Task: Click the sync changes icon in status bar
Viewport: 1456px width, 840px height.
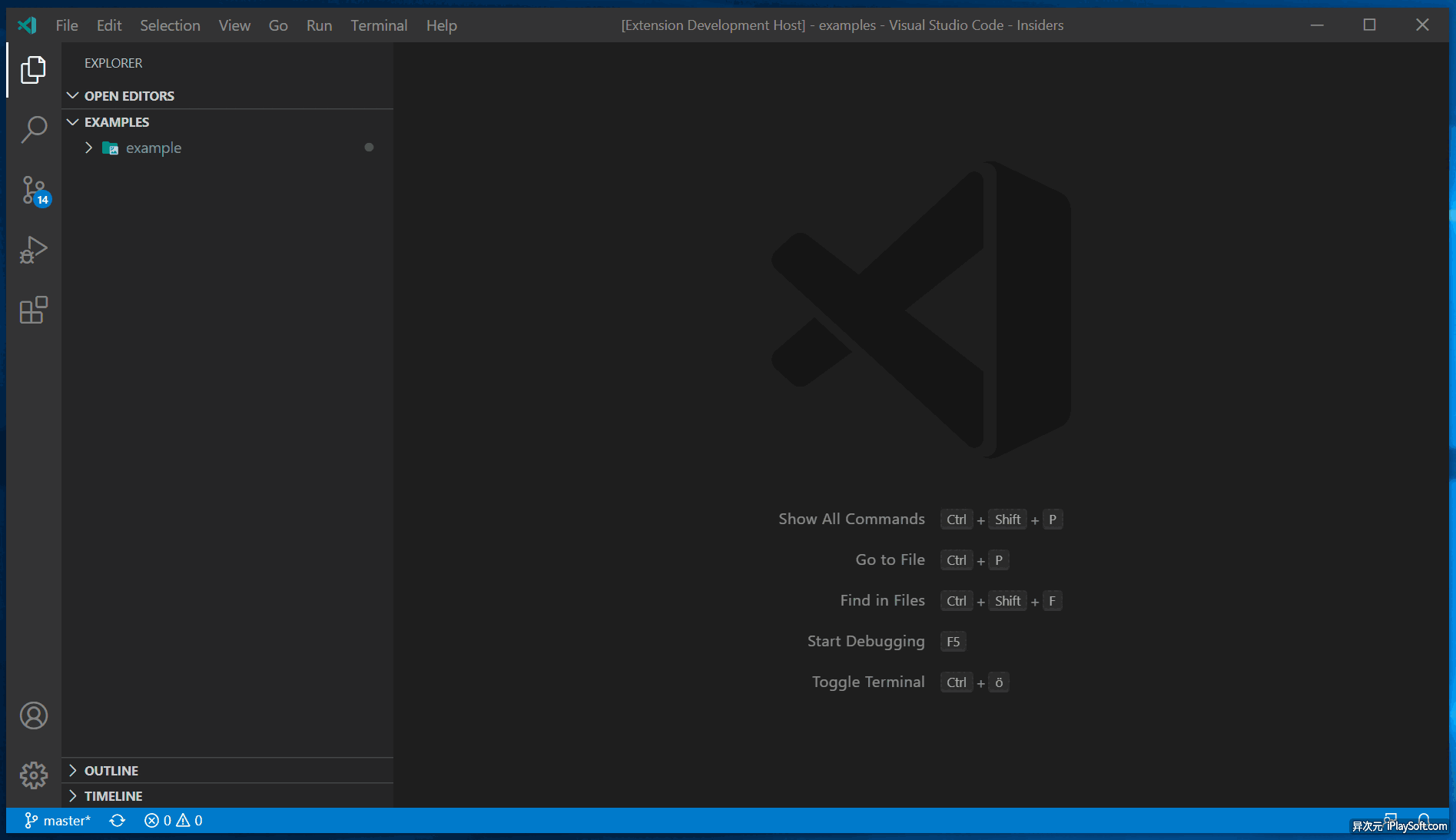Action: click(x=117, y=820)
